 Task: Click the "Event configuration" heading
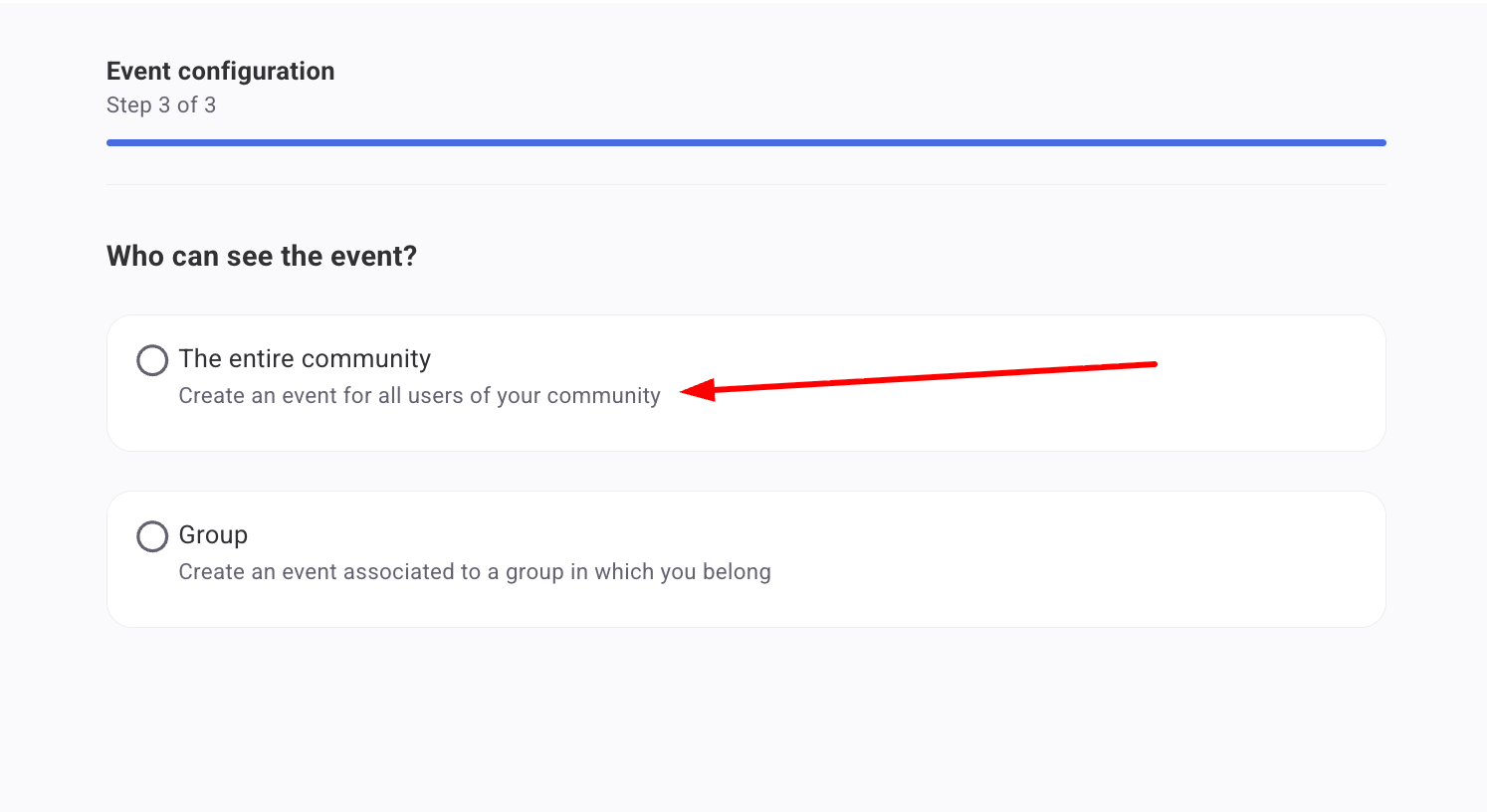pos(220,72)
